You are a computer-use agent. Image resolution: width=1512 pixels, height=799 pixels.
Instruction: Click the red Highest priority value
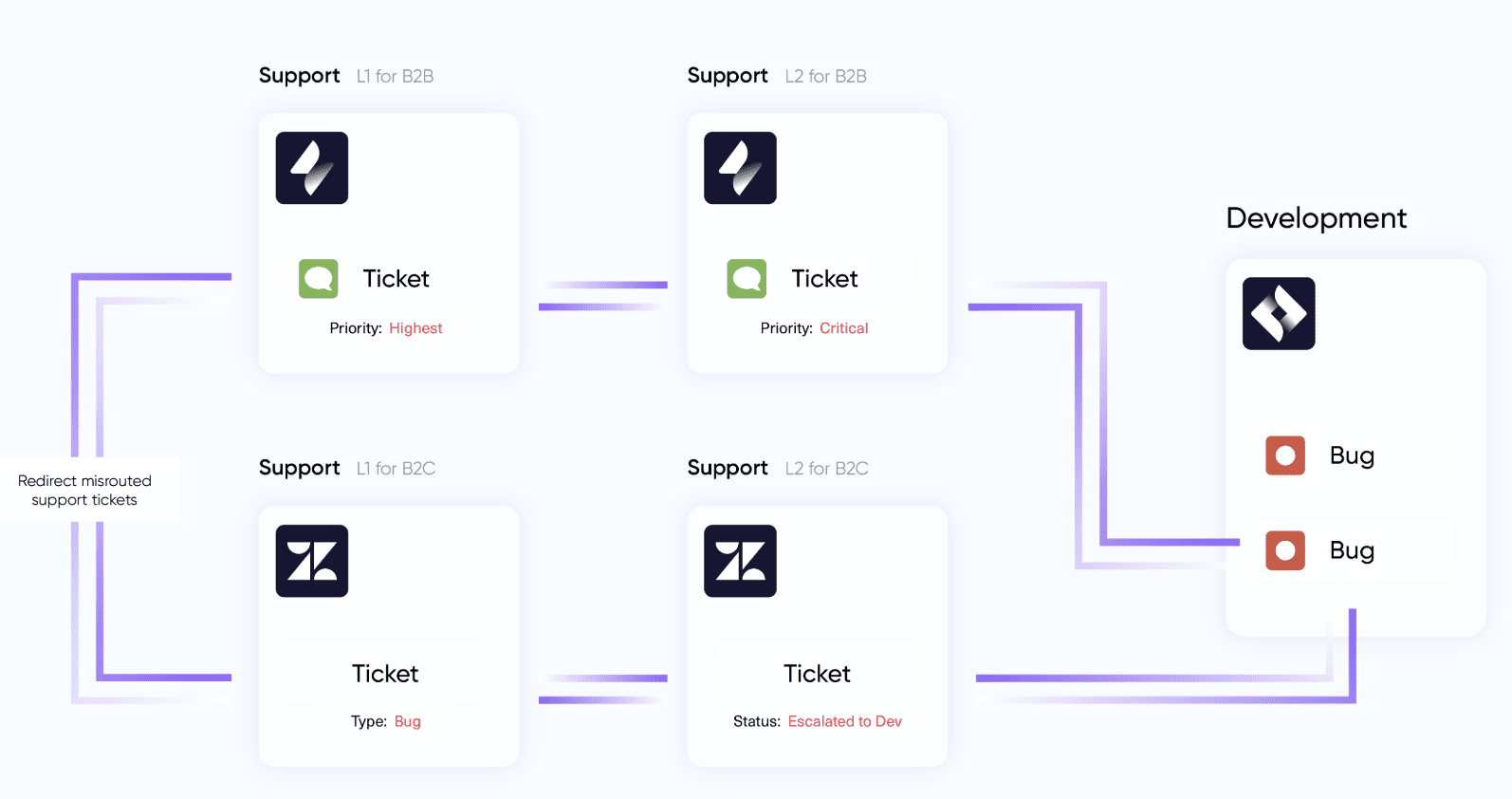415,328
